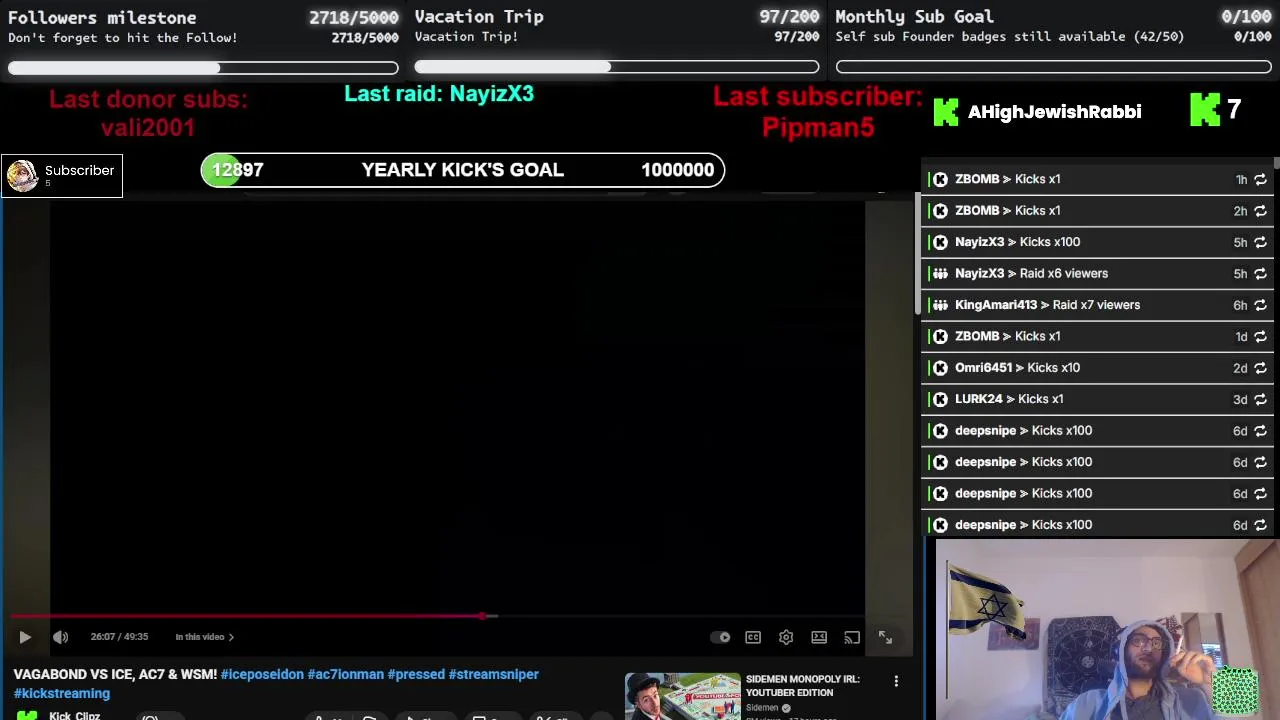The image size is (1280, 720).
Task: Click the 12897 yearly goal count
Action: click(237, 170)
